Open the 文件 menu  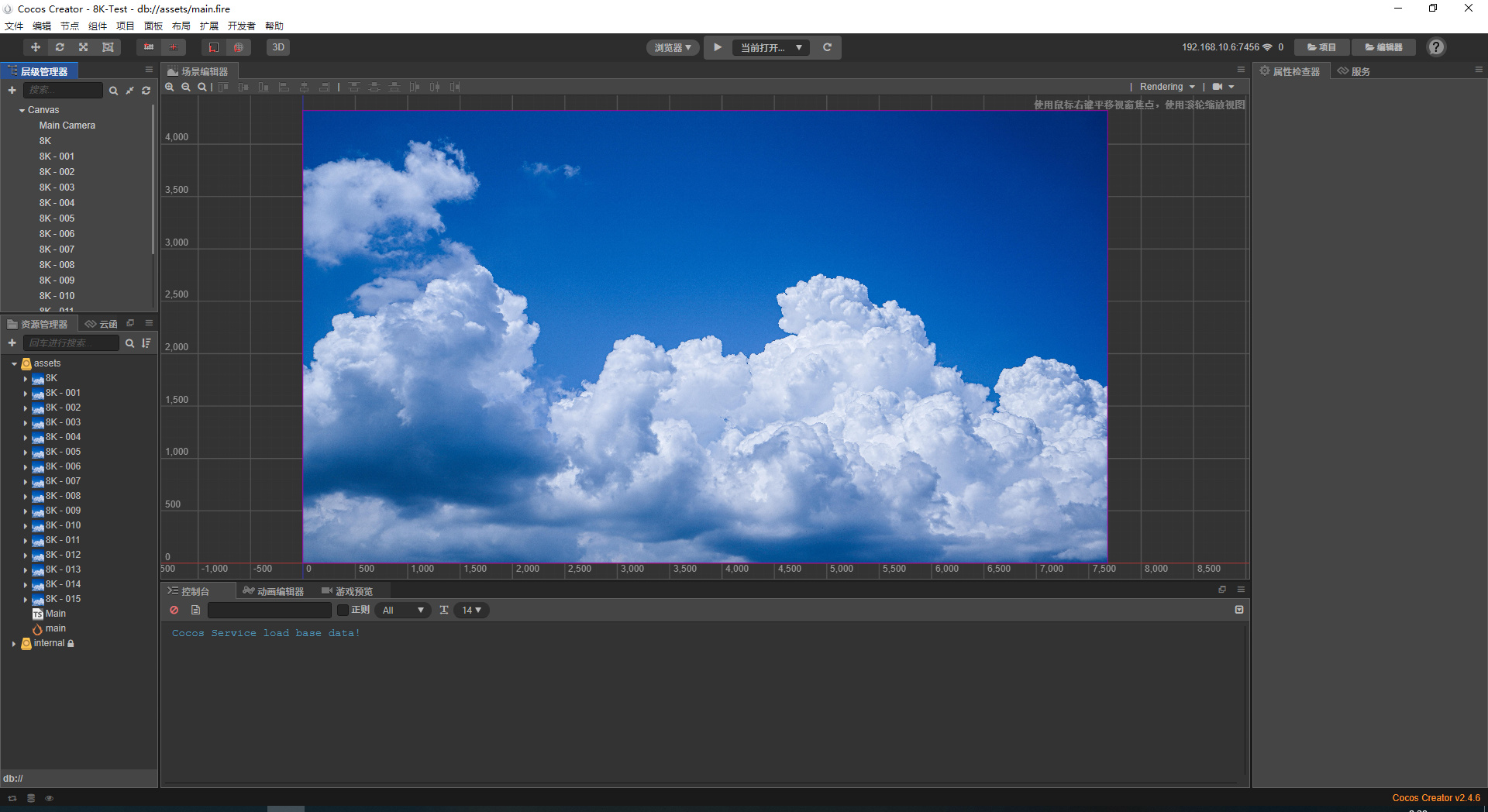click(x=14, y=26)
